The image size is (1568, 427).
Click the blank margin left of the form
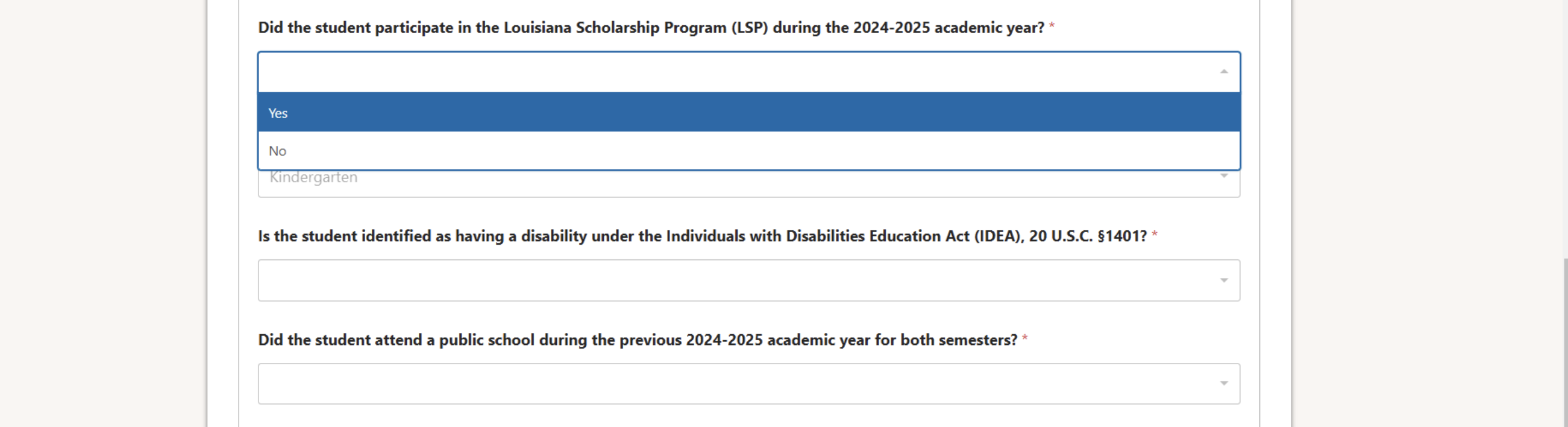click(x=104, y=213)
